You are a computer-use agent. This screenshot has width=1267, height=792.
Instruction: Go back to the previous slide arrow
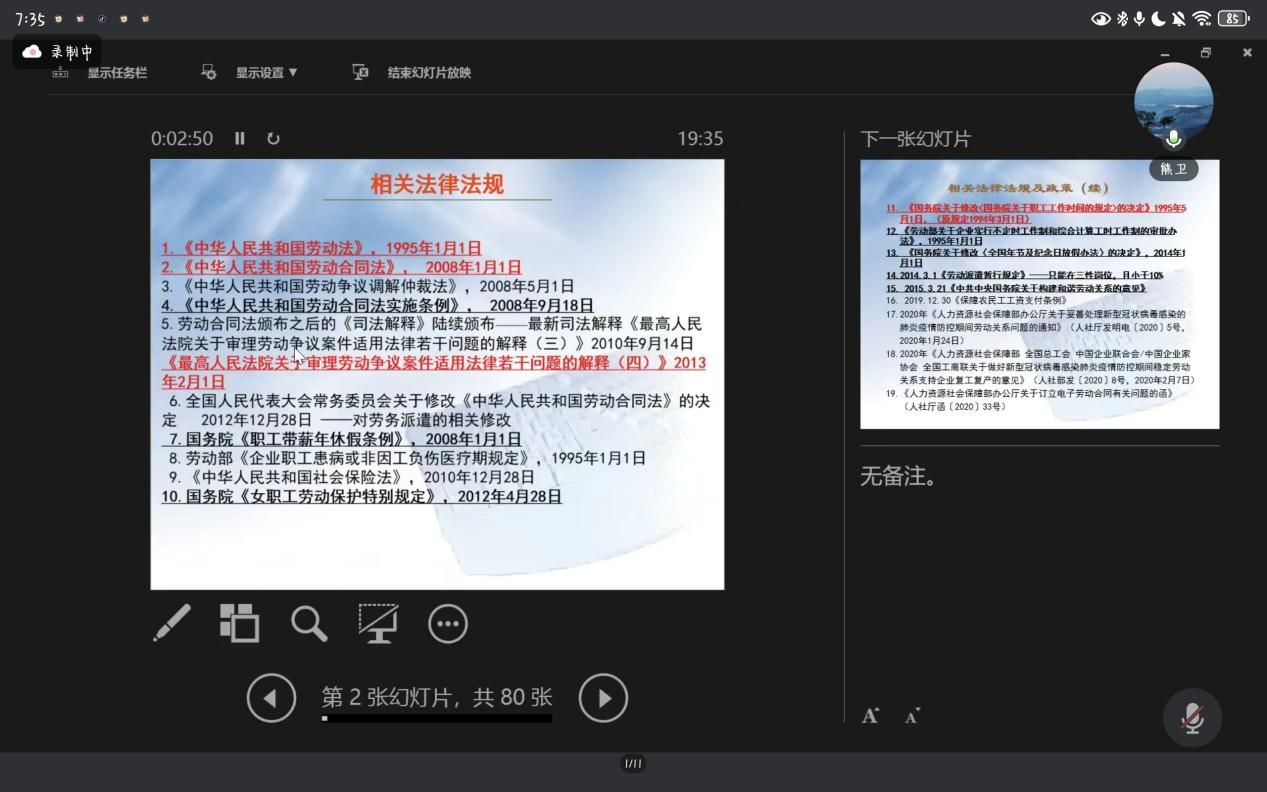click(x=272, y=698)
